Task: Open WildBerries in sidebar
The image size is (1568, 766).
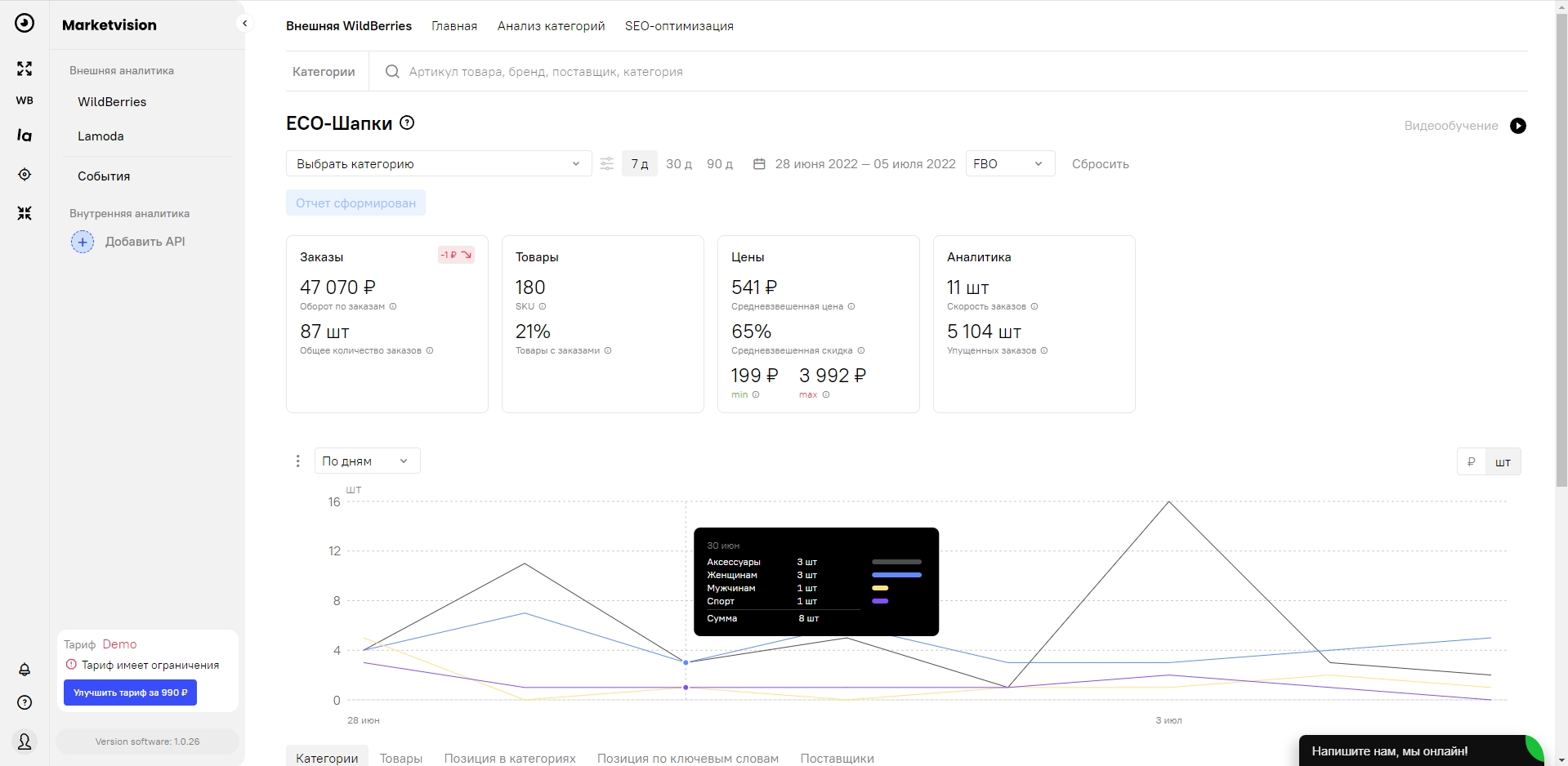Action: 112,102
